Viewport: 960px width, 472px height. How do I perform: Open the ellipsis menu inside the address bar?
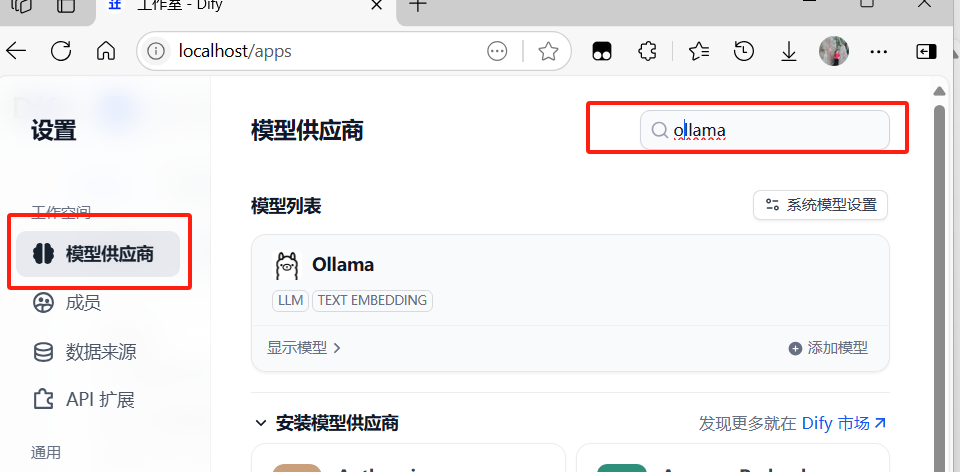pos(497,51)
